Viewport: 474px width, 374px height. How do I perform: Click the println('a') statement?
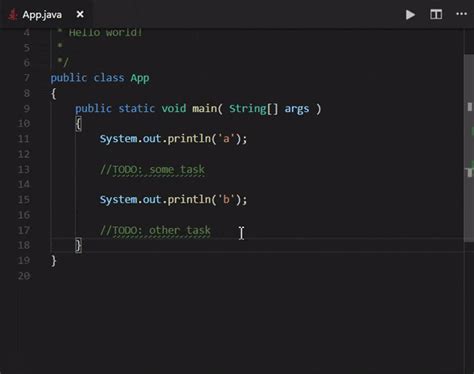tap(173, 139)
